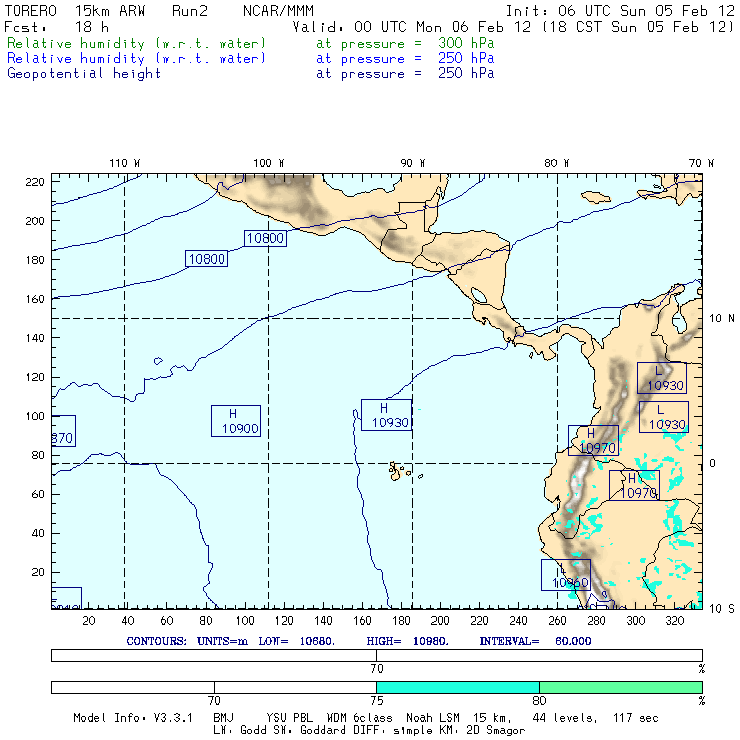Click the "NCAR/MMM" header label

pyautogui.click(x=278, y=11)
